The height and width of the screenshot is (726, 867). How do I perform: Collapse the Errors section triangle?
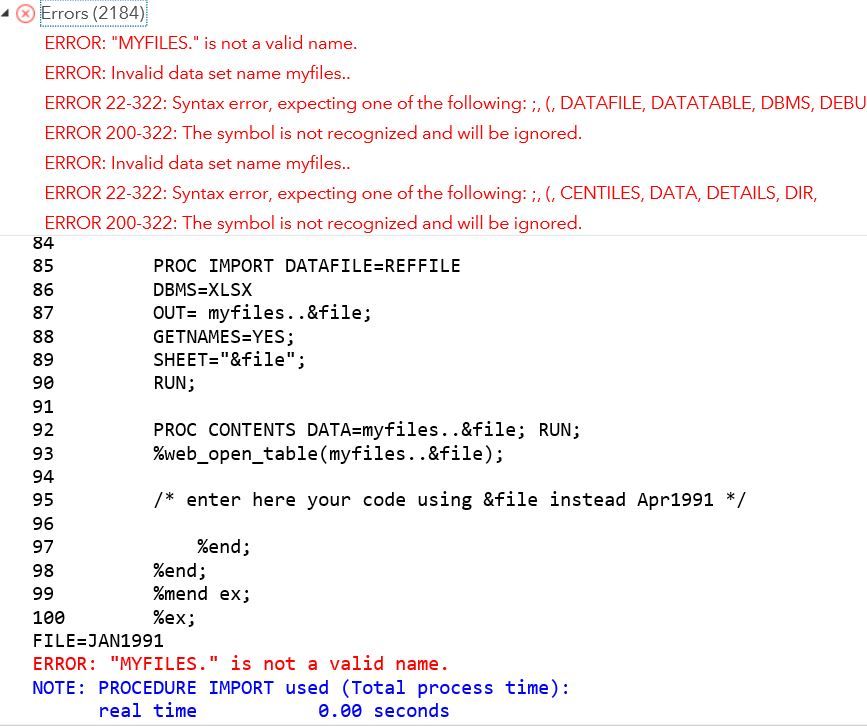pos(5,13)
